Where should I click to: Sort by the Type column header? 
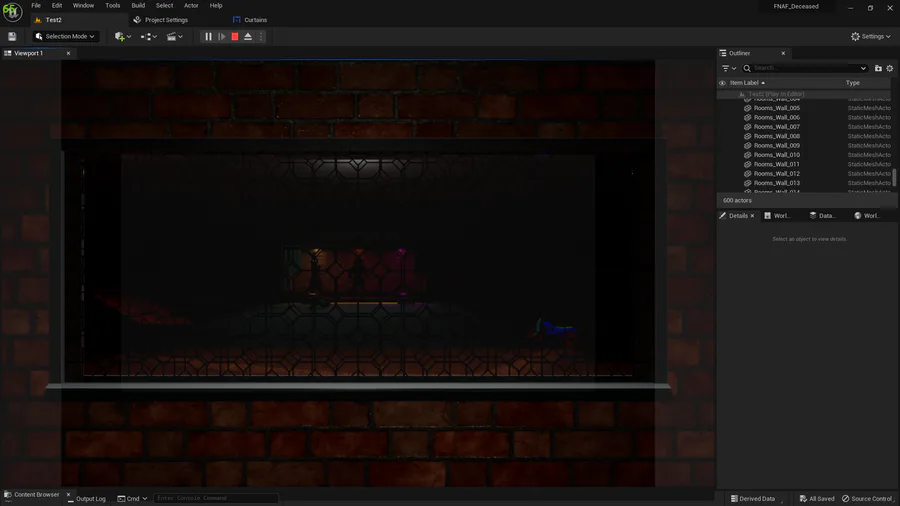click(x=853, y=83)
